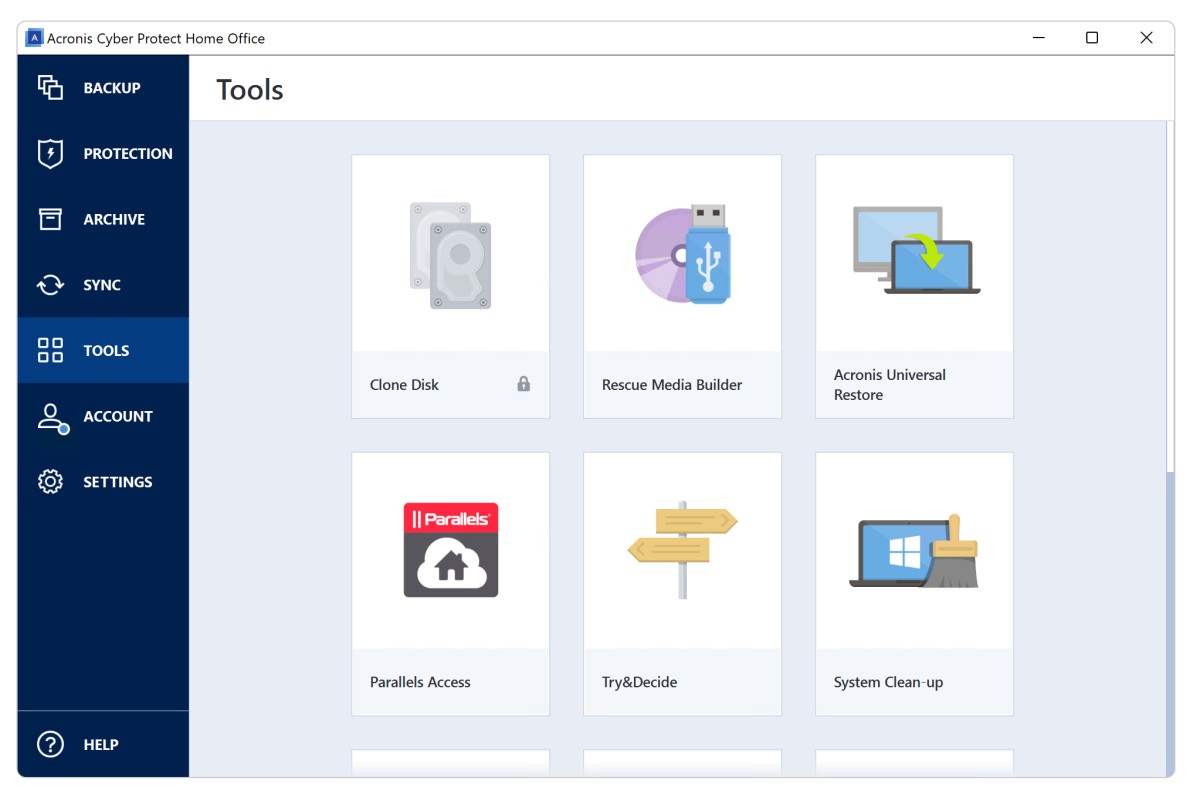
Task: Launch Parallels Access cloud icon
Action: click(x=450, y=550)
